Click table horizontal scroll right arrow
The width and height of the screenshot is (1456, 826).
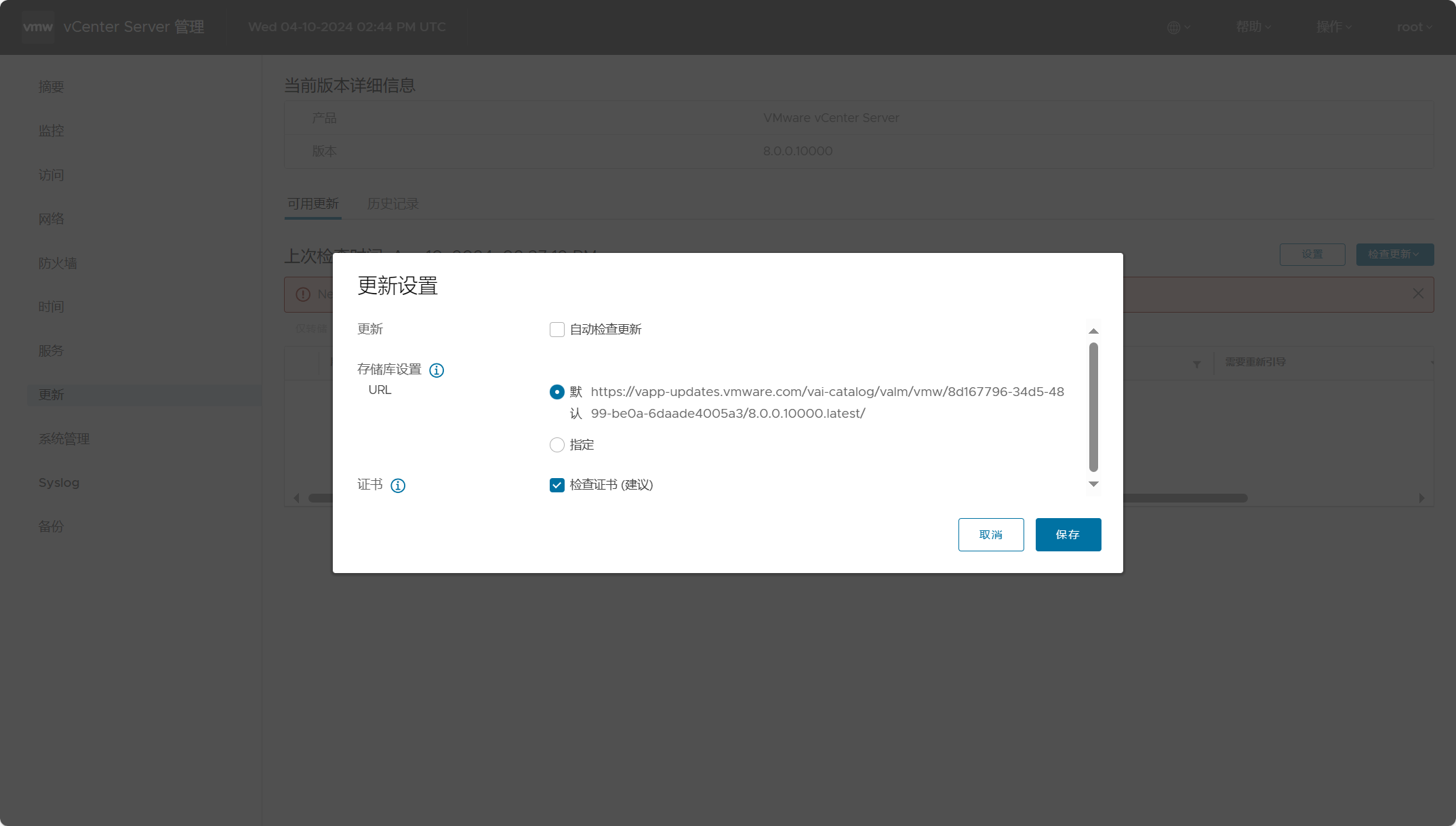(x=1421, y=498)
